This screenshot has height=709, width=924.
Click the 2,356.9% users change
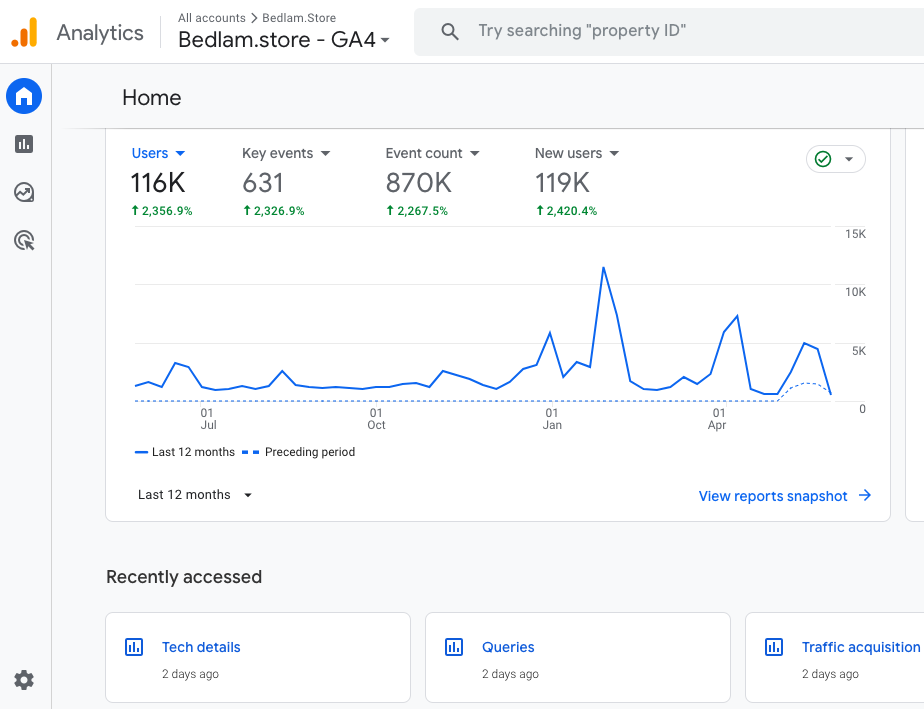(162, 210)
